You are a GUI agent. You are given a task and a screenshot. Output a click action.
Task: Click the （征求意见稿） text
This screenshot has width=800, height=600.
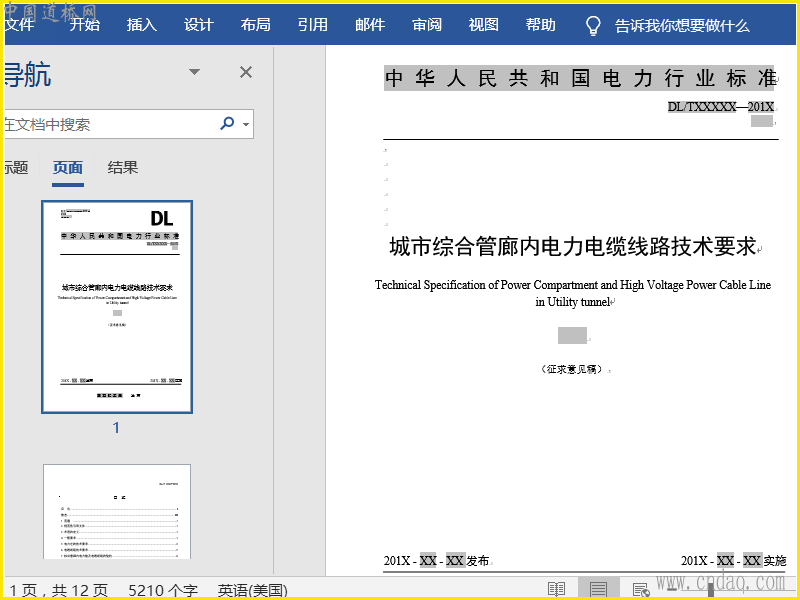pos(572,369)
